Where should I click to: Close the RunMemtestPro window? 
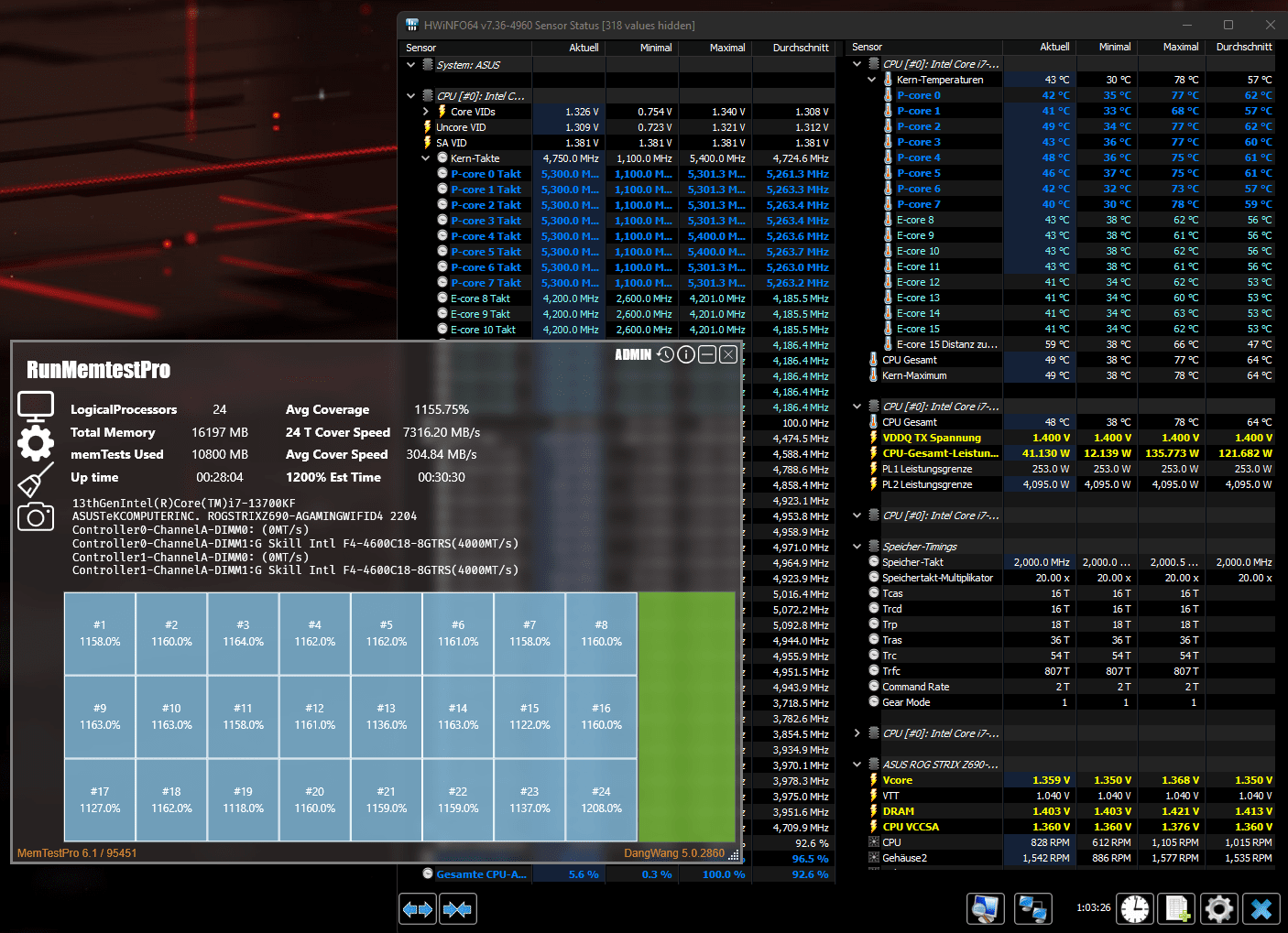click(x=728, y=354)
